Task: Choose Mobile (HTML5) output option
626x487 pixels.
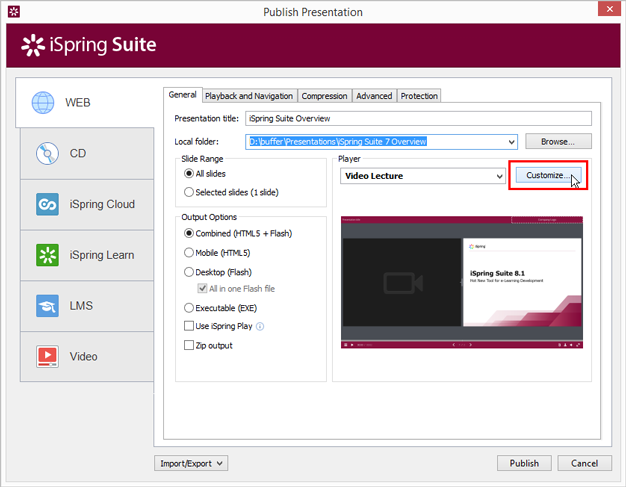Action: [189, 253]
